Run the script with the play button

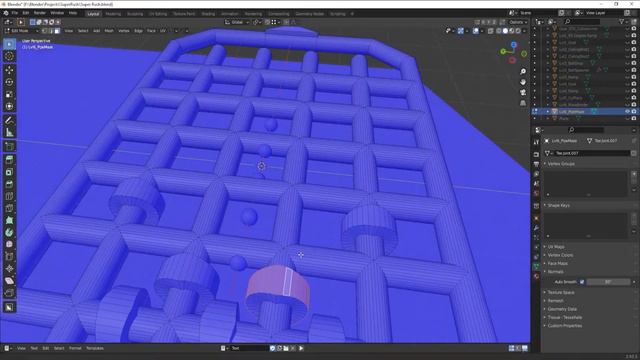[x=301, y=348]
